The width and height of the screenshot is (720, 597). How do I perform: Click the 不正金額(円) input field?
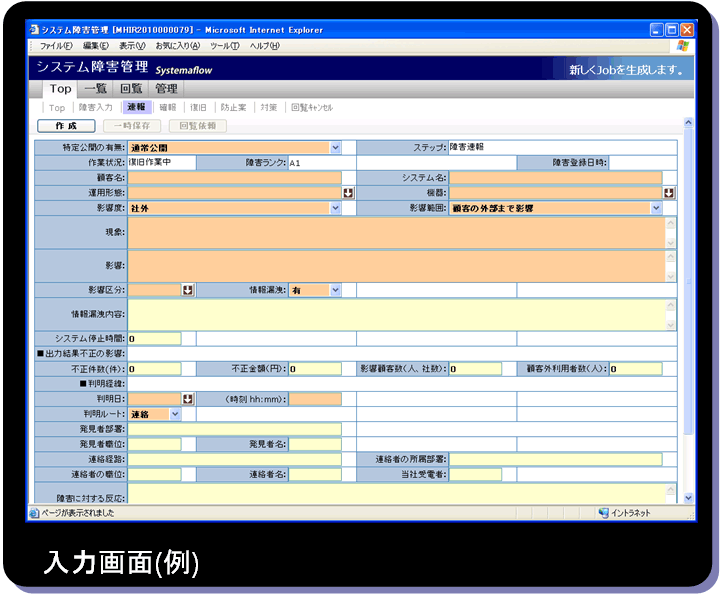tap(315, 369)
